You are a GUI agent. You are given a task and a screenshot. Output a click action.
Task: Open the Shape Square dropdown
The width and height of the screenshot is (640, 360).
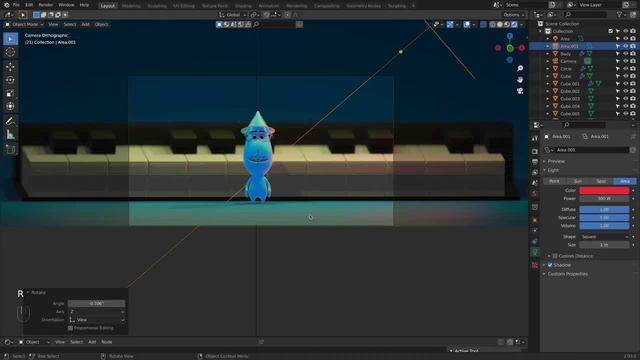[x=604, y=237]
